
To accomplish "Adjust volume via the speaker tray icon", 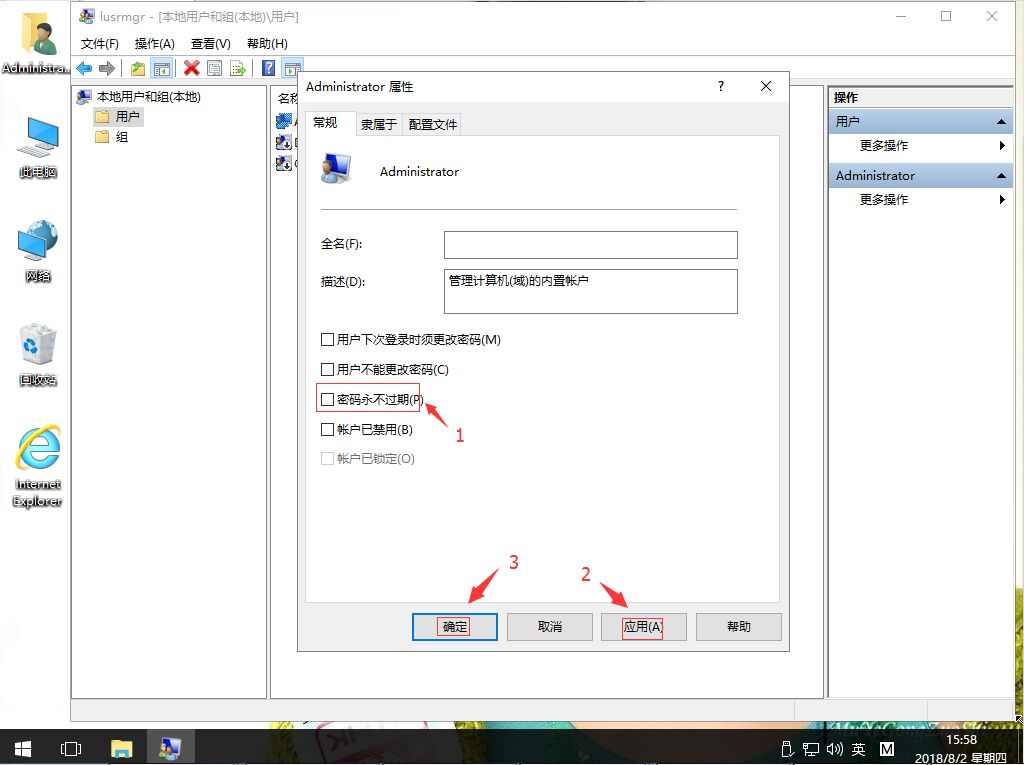I will tap(837, 748).
